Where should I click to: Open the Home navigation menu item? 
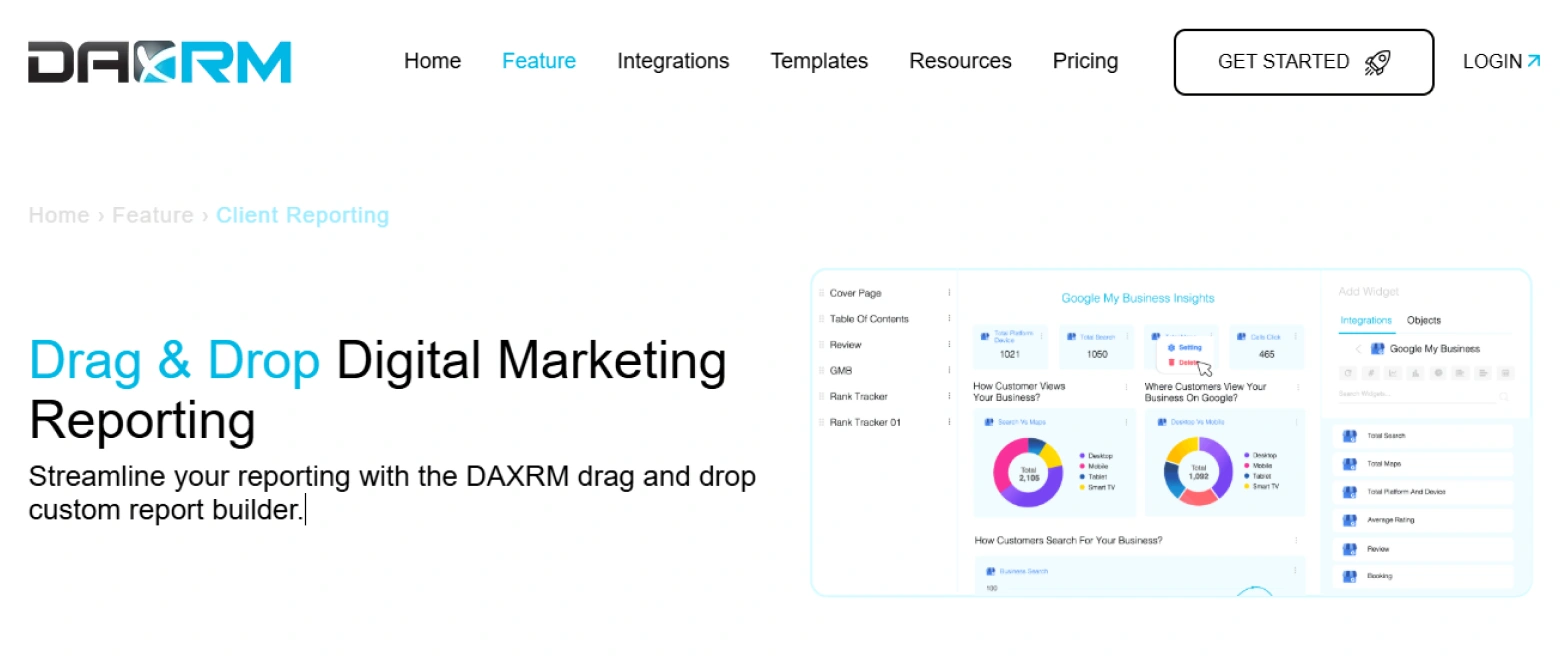(432, 61)
